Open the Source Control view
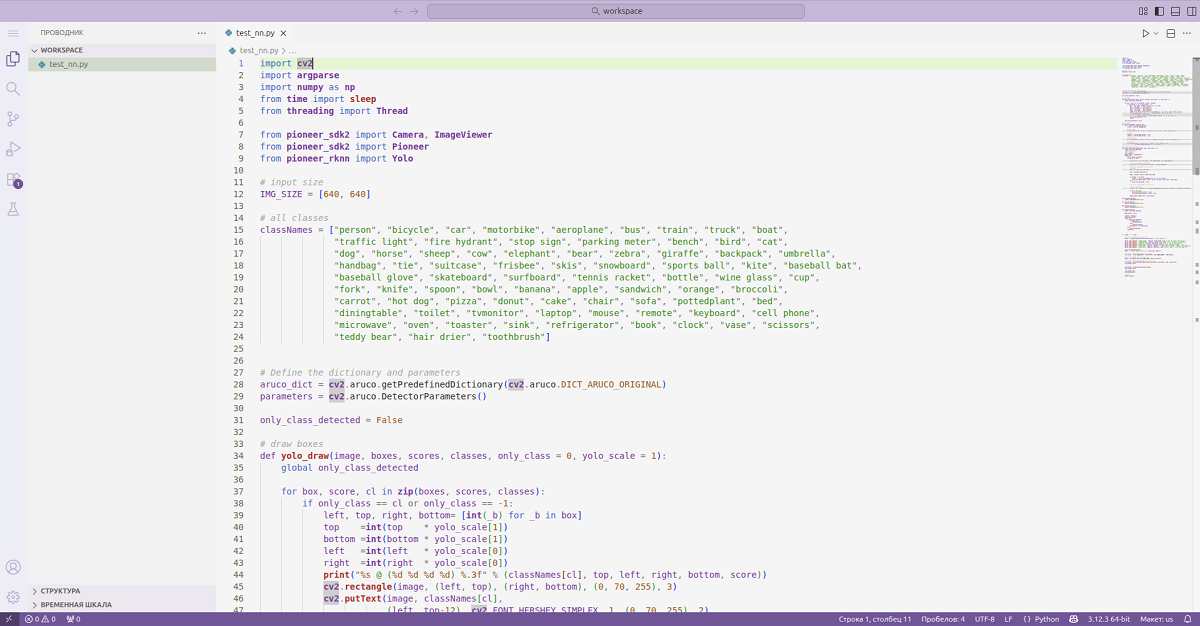The image size is (1200, 626). coord(13,119)
